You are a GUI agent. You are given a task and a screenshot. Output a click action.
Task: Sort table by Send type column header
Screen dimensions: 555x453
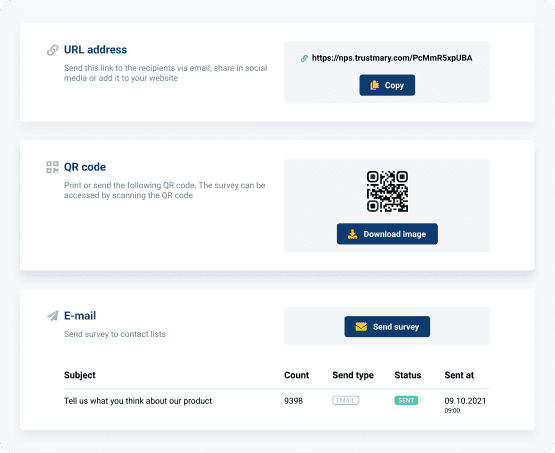pyautogui.click(x=353, y=375)
